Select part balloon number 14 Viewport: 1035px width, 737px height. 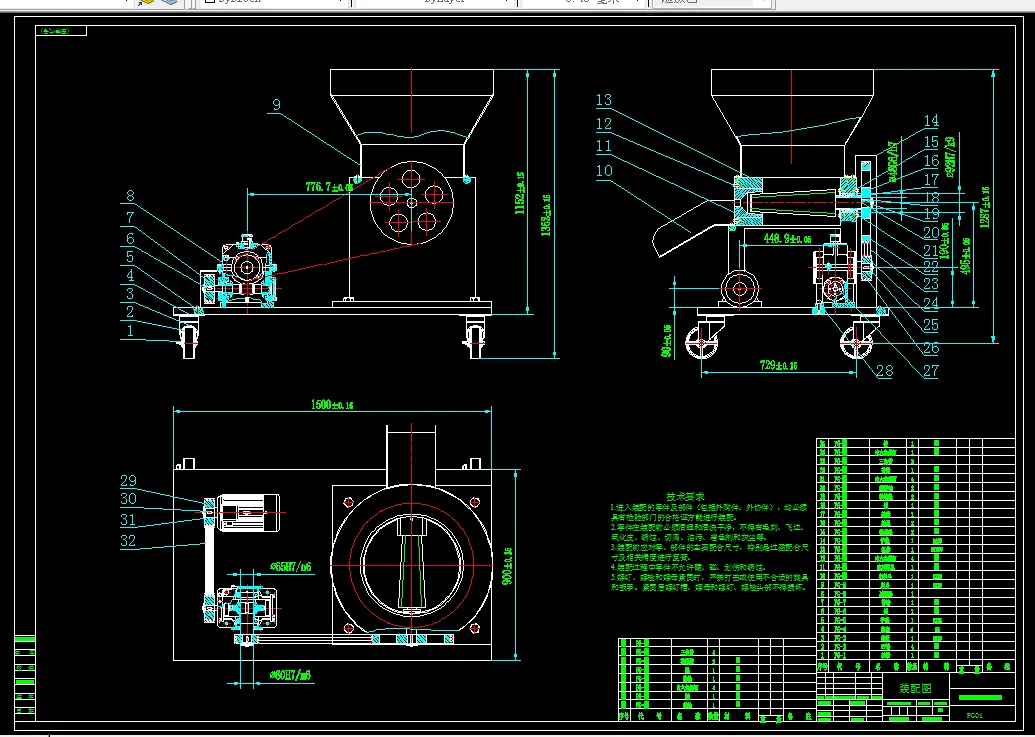click(931, 121)
